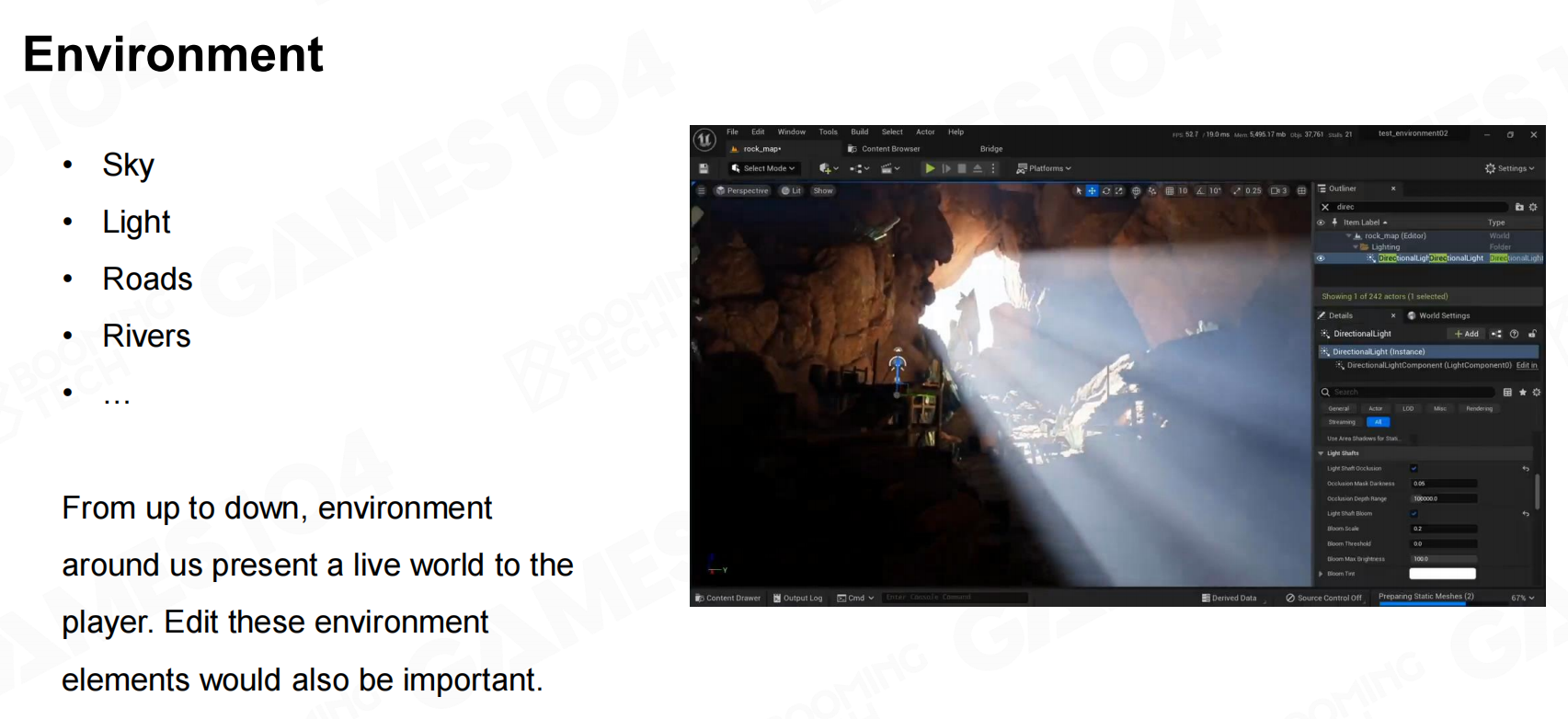Select the rotate gizmo tool
This screenshot has height=719, width=1568.
click(x=1105, y=191)
